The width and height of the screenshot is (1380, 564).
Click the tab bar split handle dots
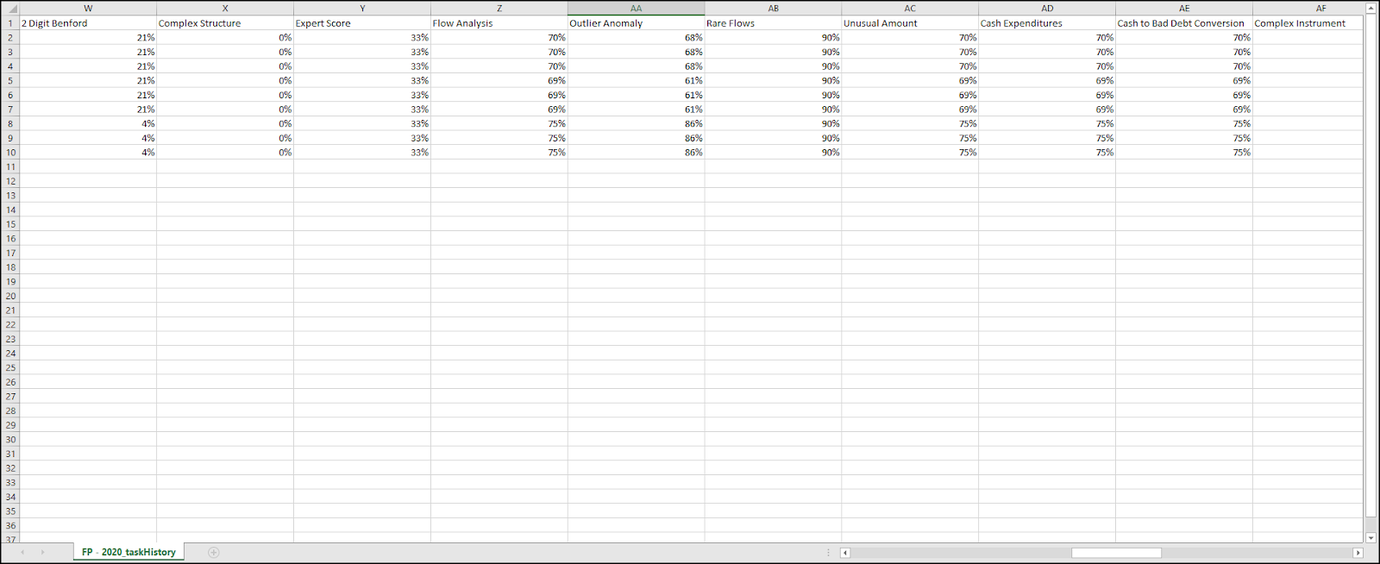[x=828, y=552]
